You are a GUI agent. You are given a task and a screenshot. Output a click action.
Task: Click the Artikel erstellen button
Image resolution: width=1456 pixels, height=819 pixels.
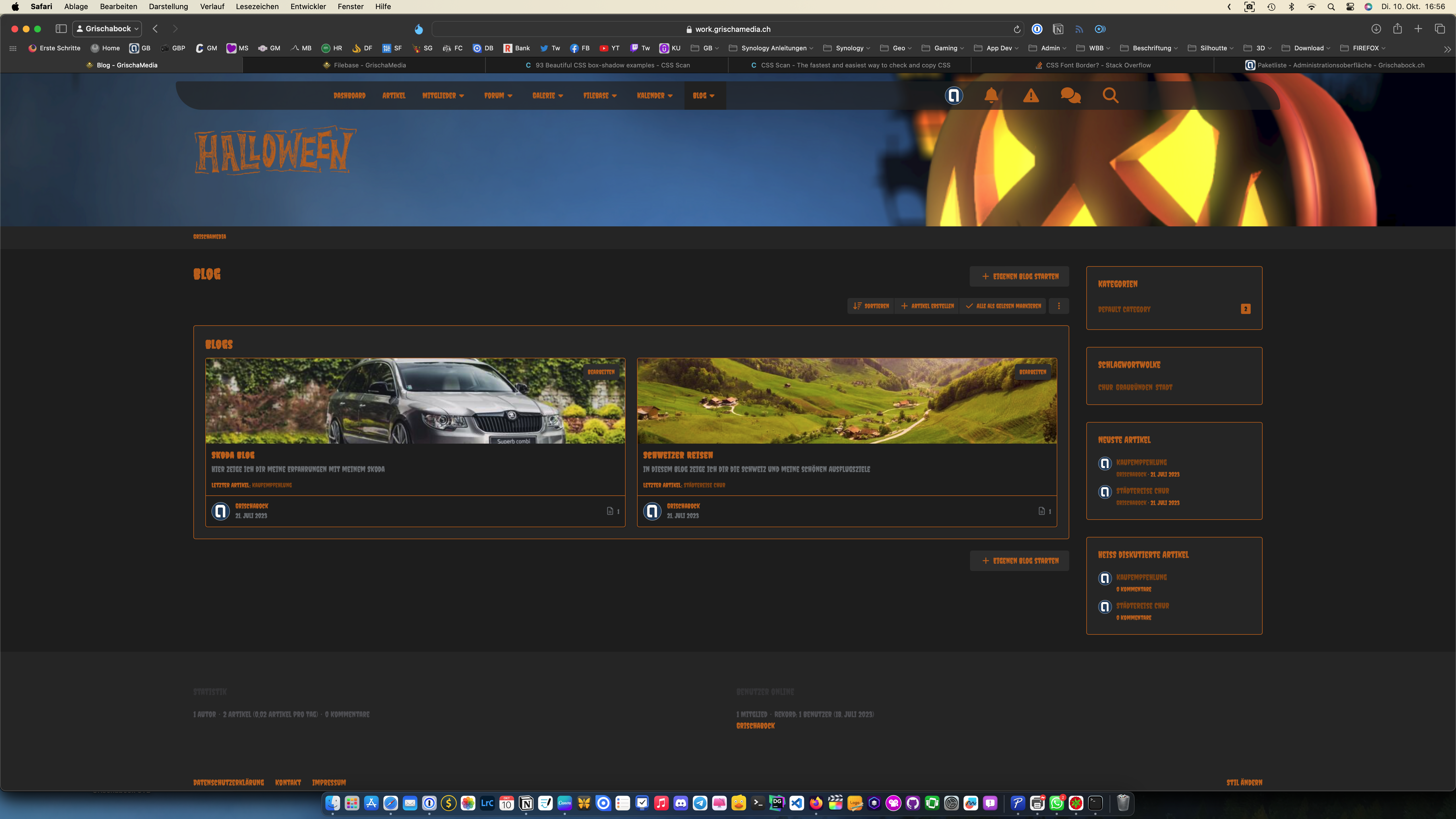click(x=928, y=306)
